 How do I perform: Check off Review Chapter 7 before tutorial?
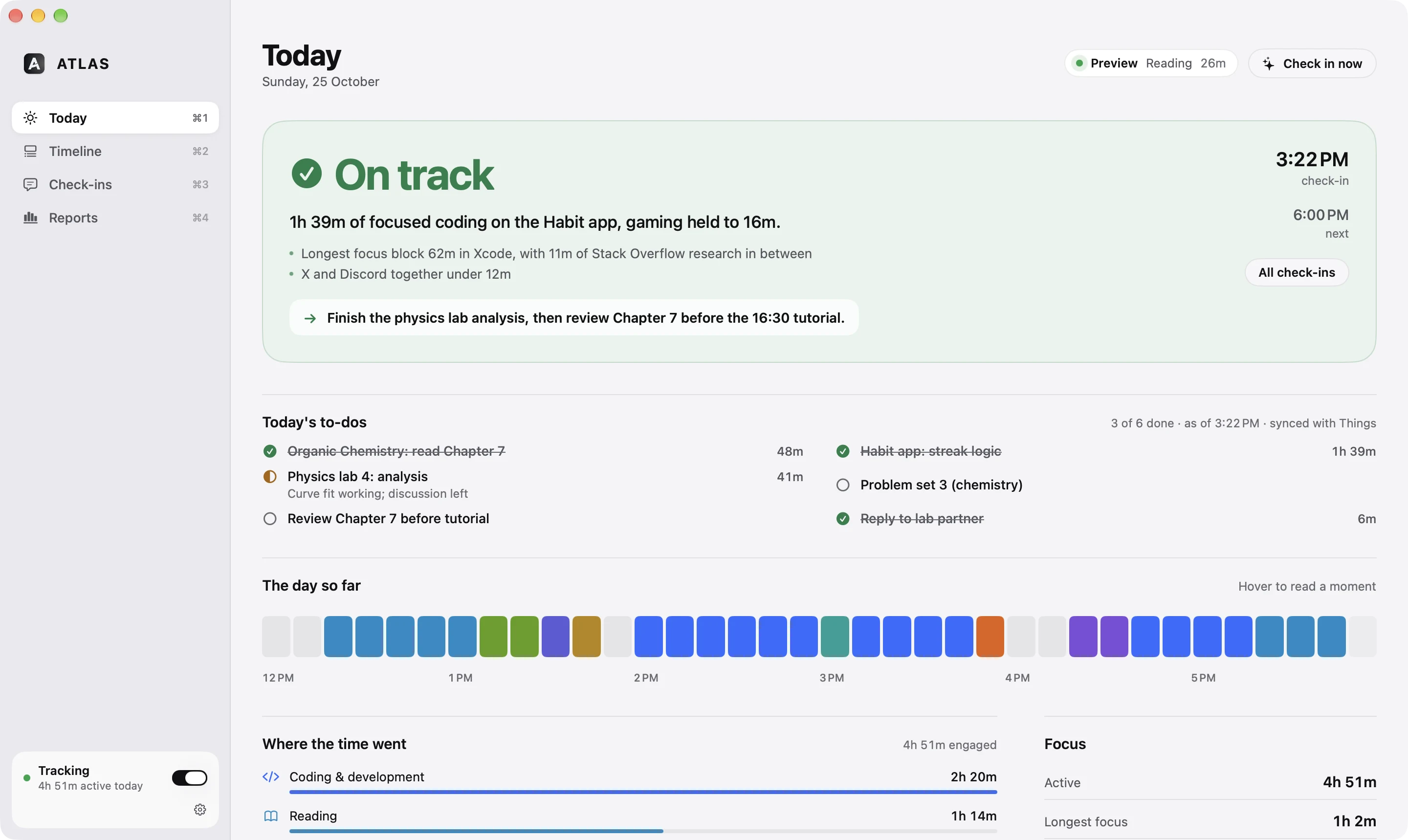(x=270, y=518)
